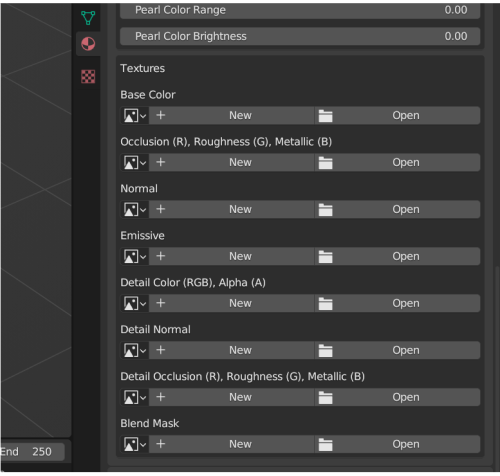Browse images dropdown for Blend Mask
This screenshot has height=476, width=500.
[135, 444]
